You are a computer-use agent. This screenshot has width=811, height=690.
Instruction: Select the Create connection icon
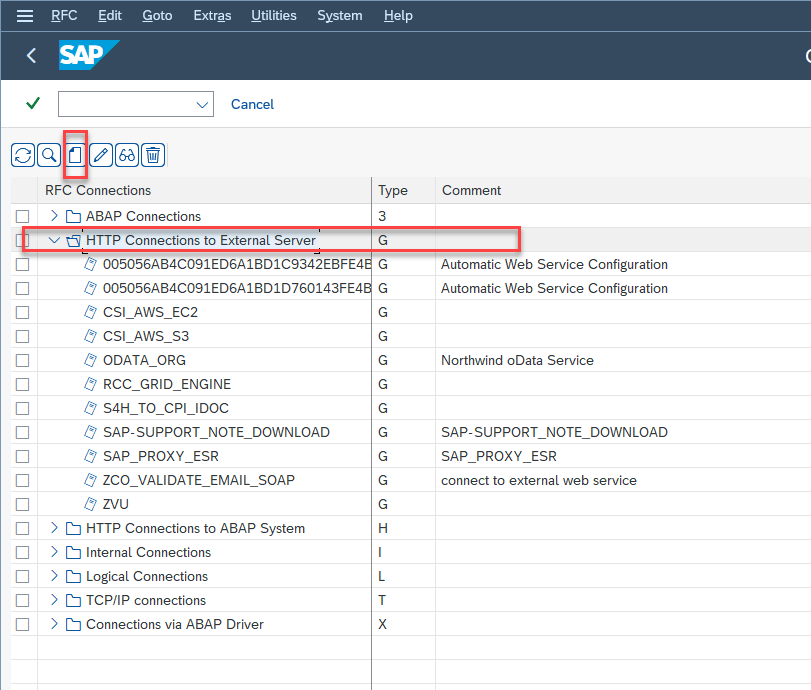(x=74, y=155)
